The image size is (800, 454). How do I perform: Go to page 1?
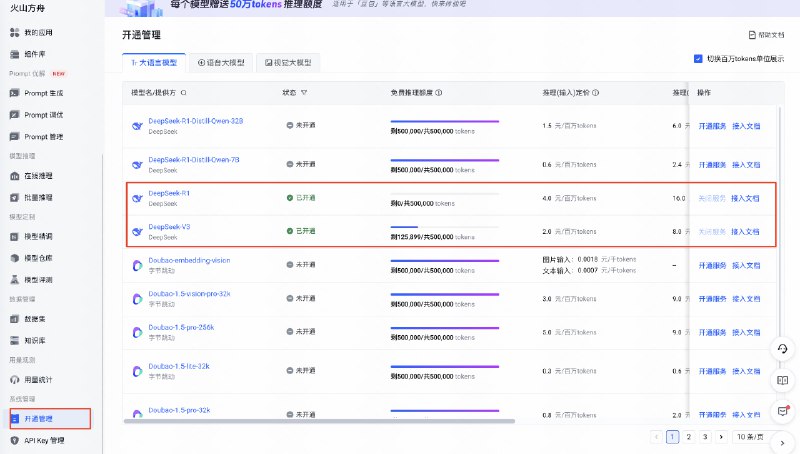(x=672, y=437)
